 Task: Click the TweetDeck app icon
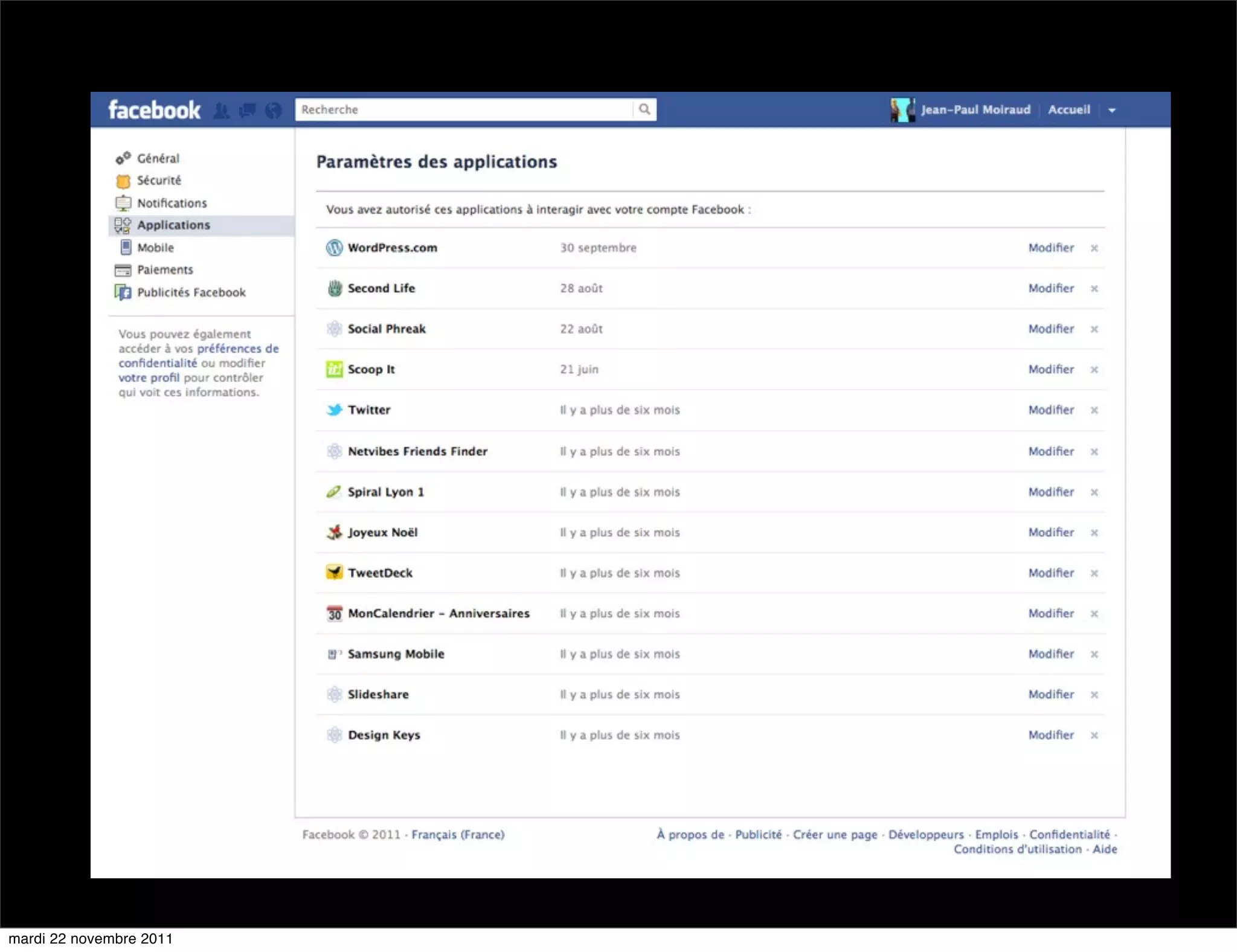tap(334, 572)
